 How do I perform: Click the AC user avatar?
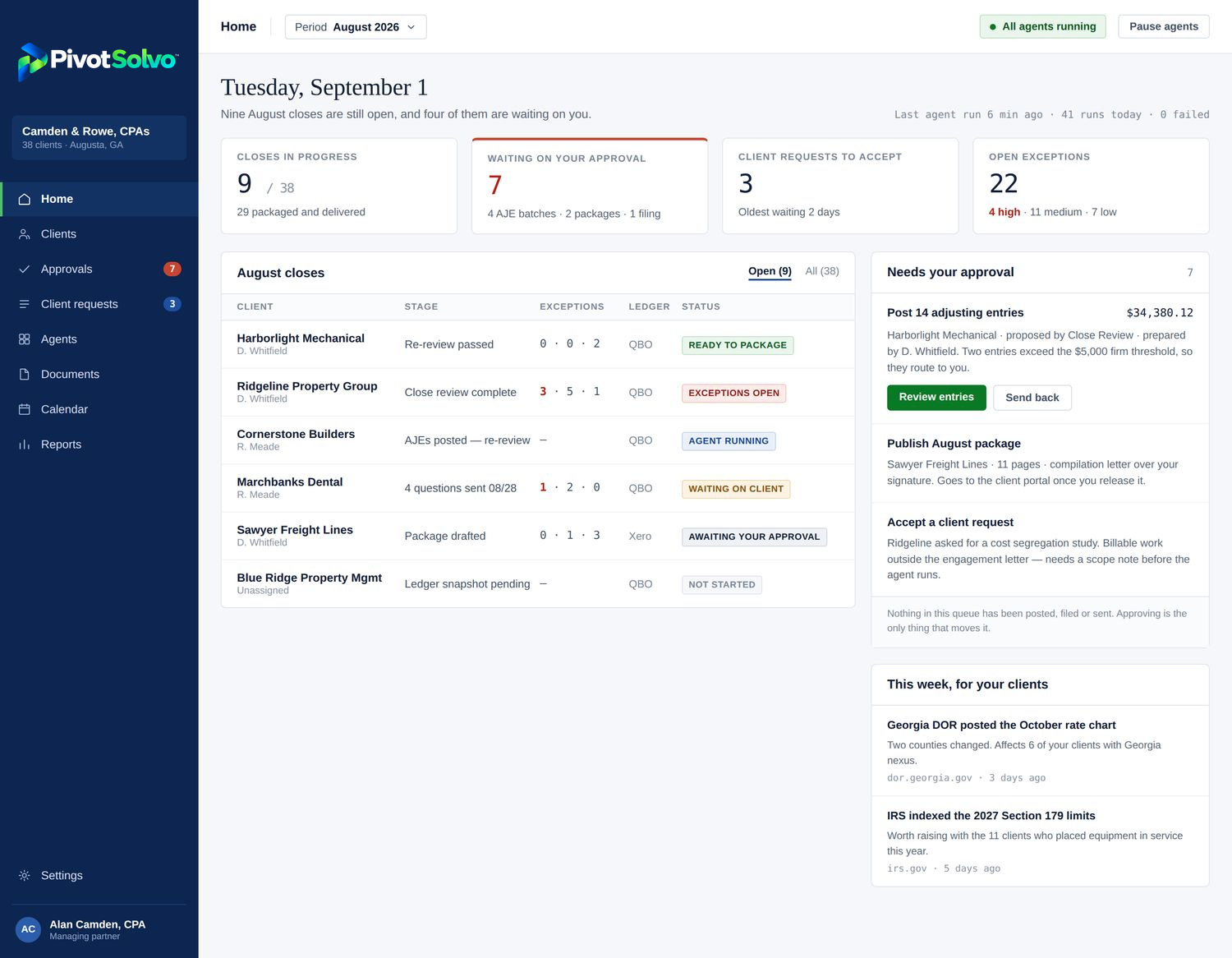click(28, 929)
